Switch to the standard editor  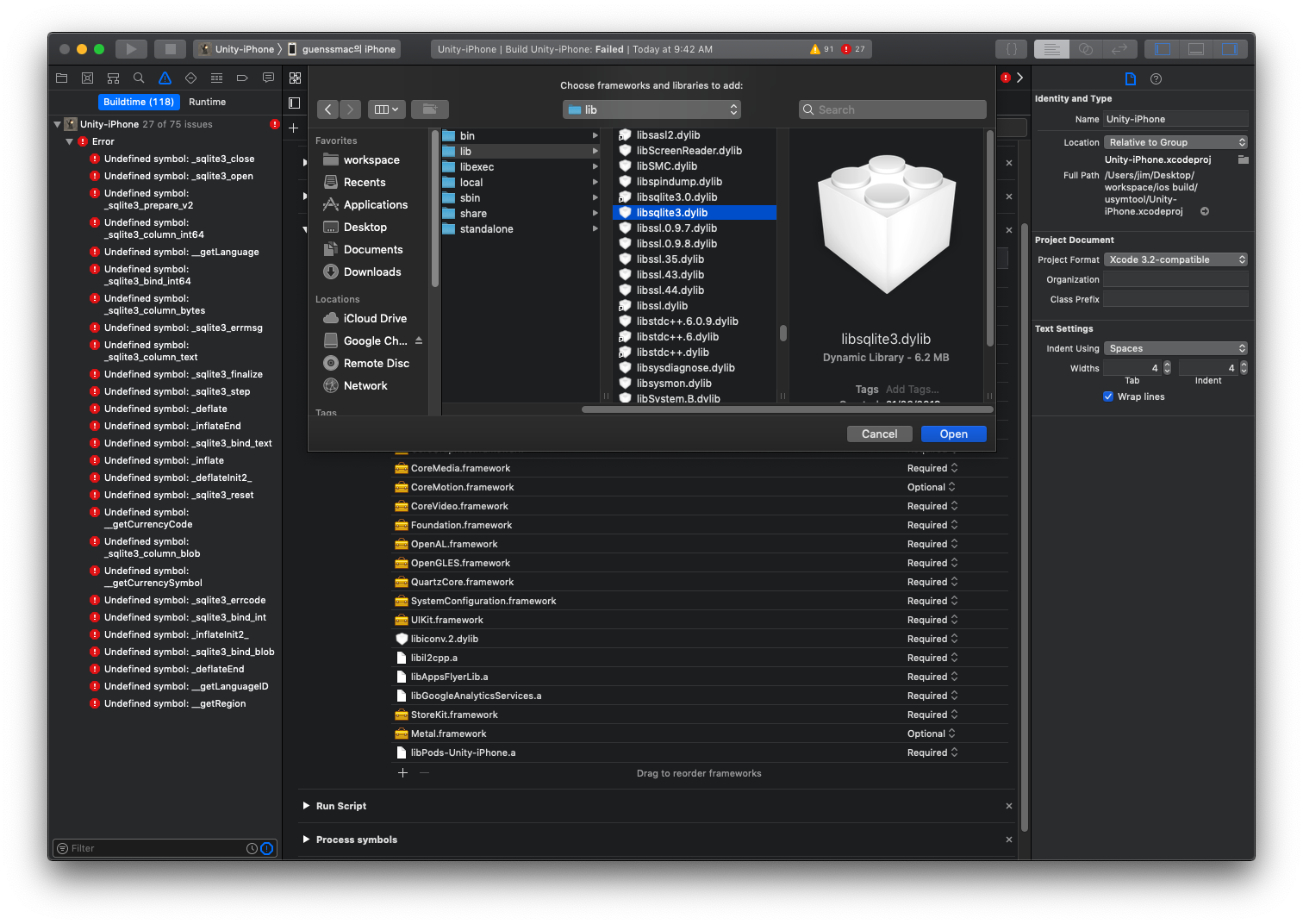coord(1051,49)
